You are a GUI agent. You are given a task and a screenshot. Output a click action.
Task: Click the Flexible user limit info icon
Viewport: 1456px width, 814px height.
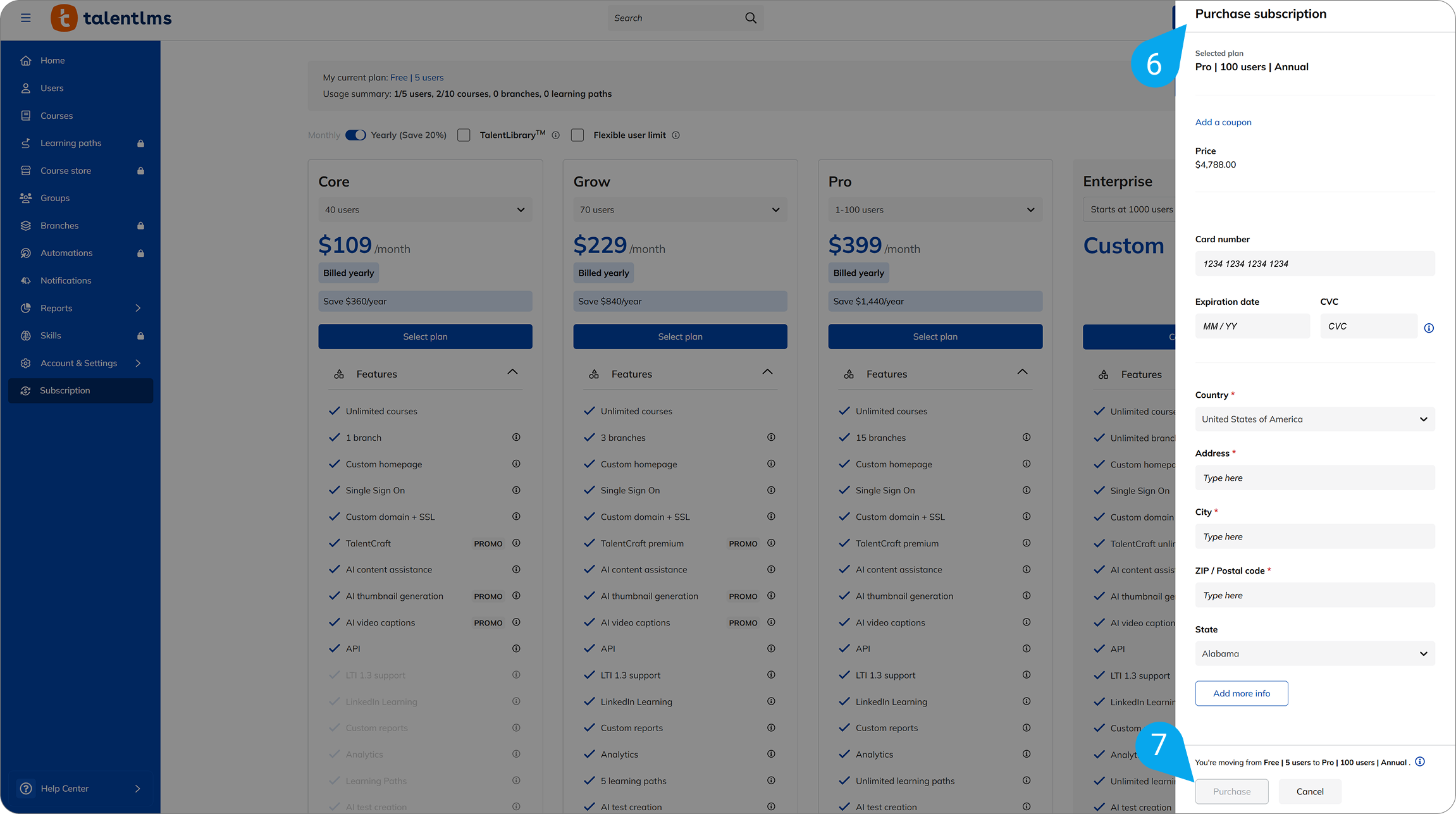point(676,135)
